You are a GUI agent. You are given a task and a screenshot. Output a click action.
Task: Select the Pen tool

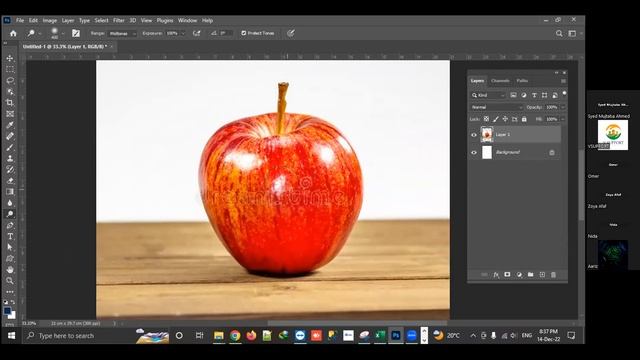pyautogui.click(x=10, y=225)
